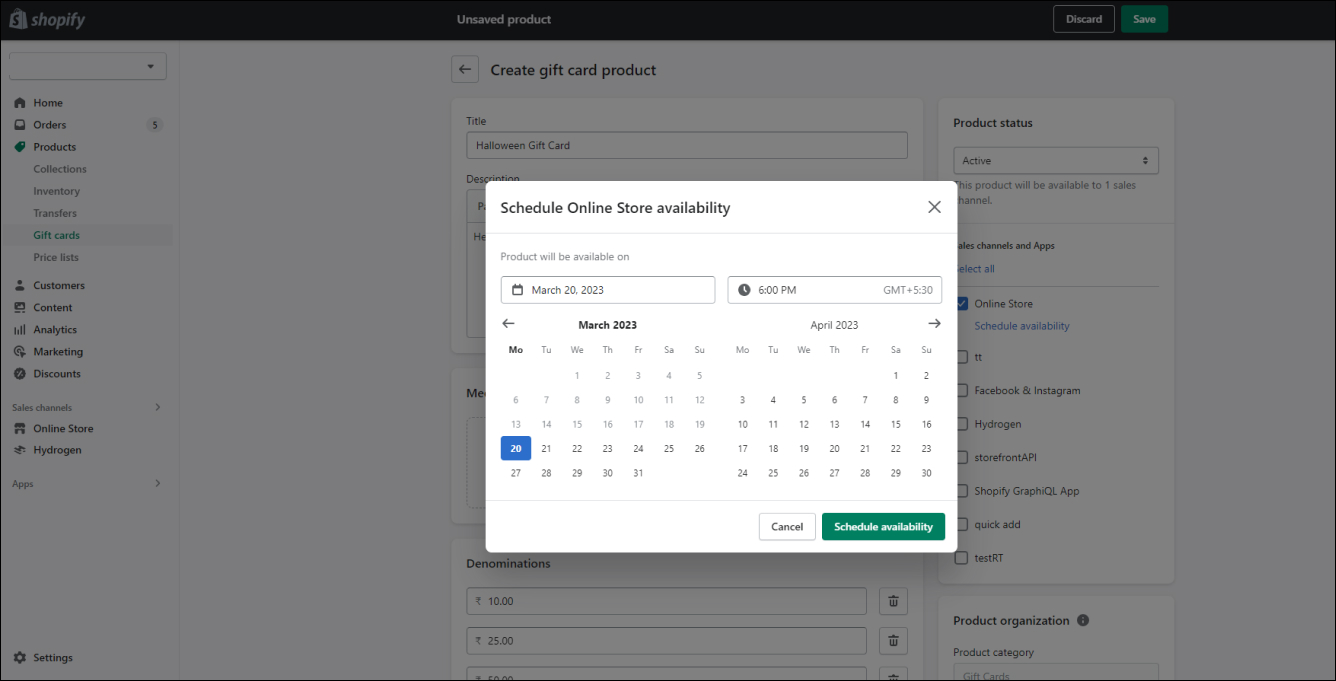Select March 31 in the calendar
Viewport: 1336px width, 681px height.
[638, 473]
